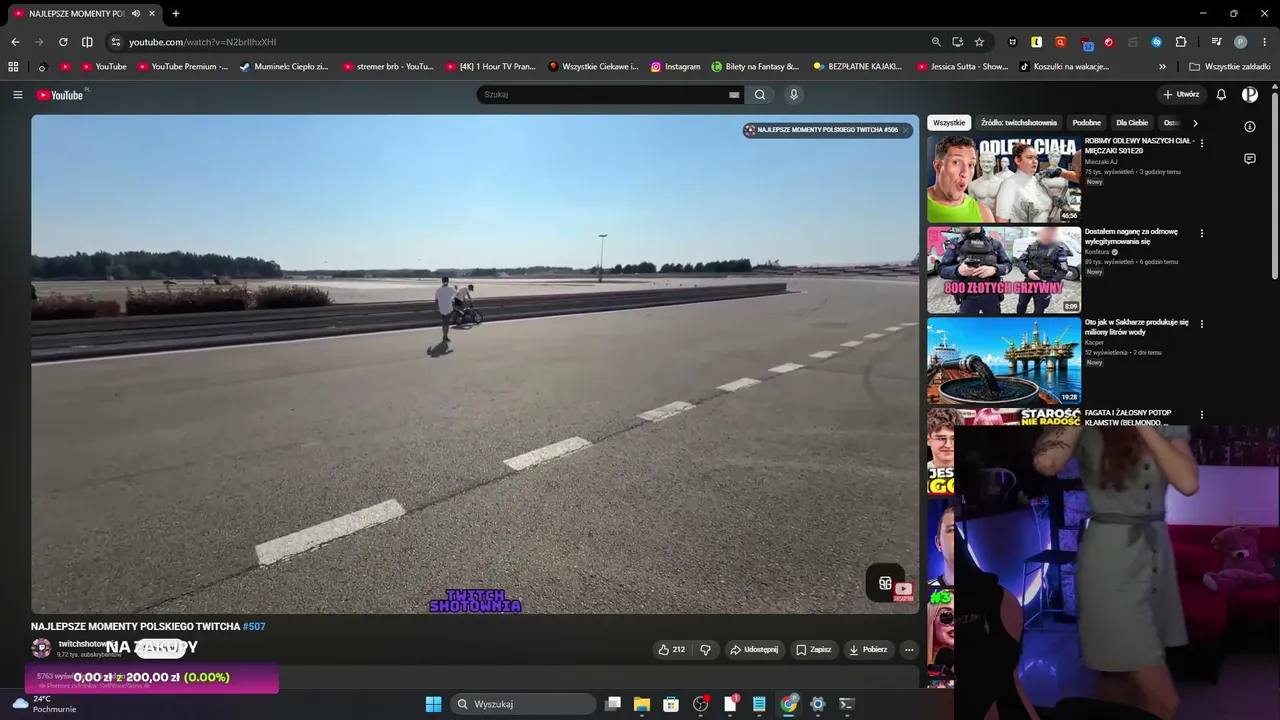Viewport: 1280px width, 720px height.
Task: Open options for Sakhara water video
Action: pos(1202,324)
